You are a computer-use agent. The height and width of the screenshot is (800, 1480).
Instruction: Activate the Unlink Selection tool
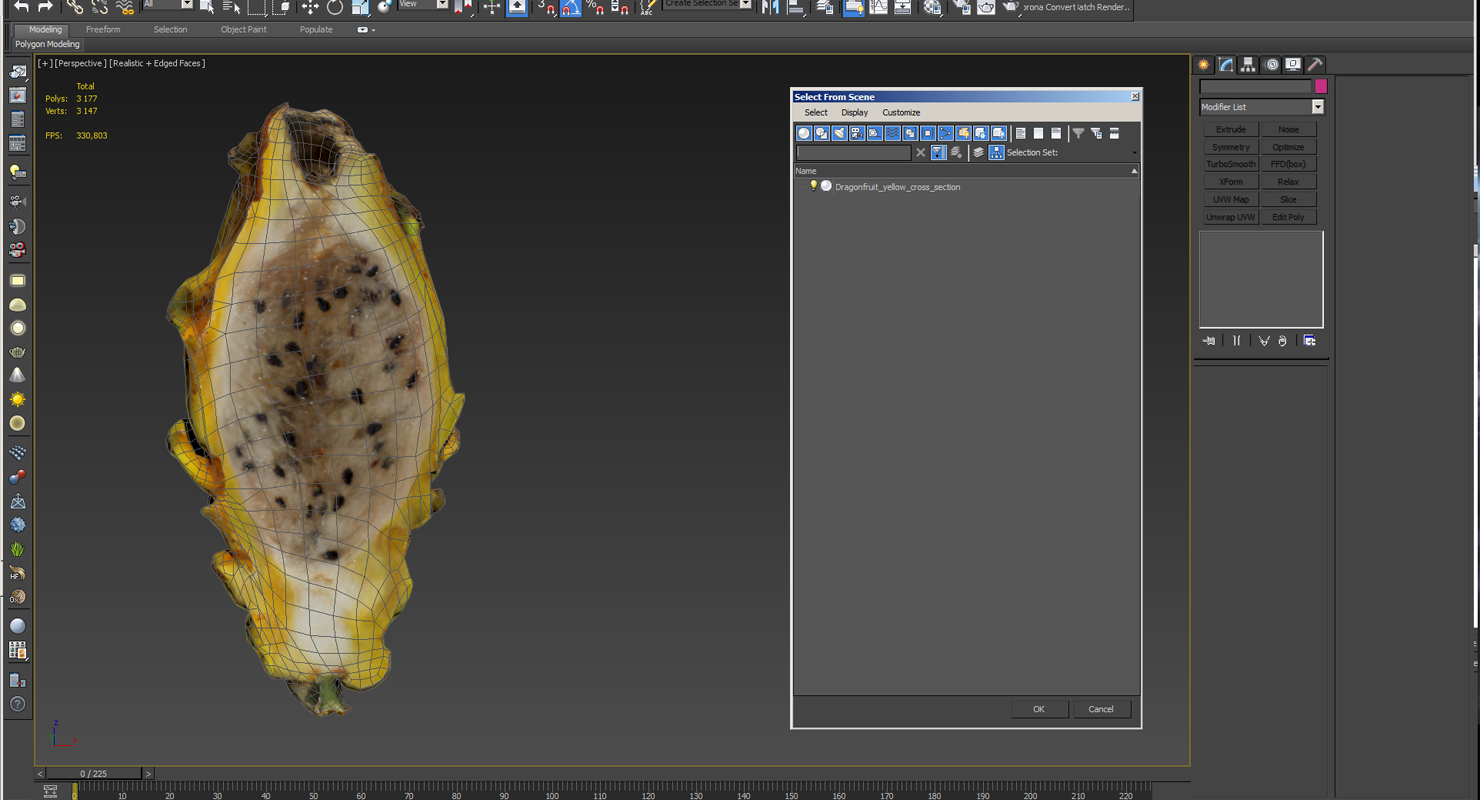pyautogui.click(x=99, y=7)
